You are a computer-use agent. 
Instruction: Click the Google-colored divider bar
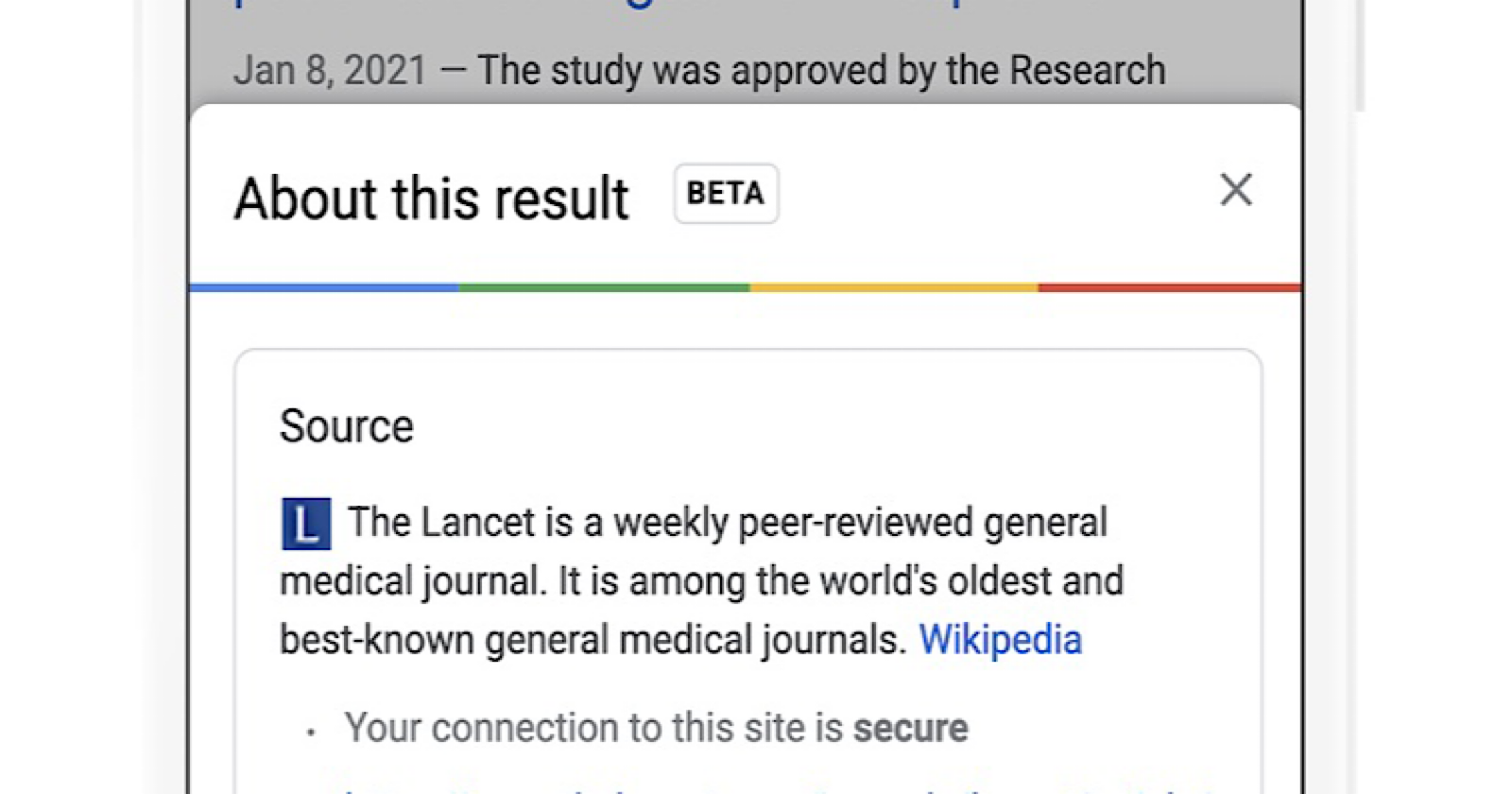pyautogui.click(x=747, y=286)
